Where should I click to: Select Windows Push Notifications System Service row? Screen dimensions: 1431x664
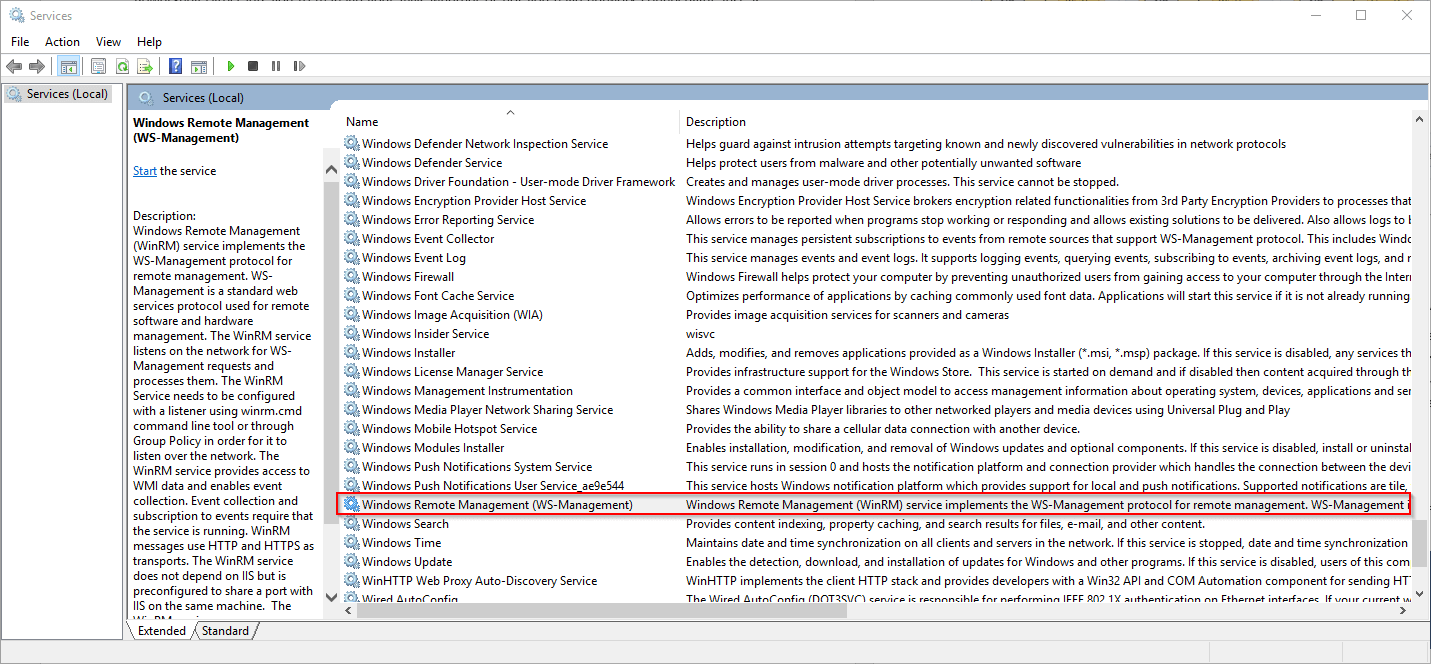pos(874,467)
